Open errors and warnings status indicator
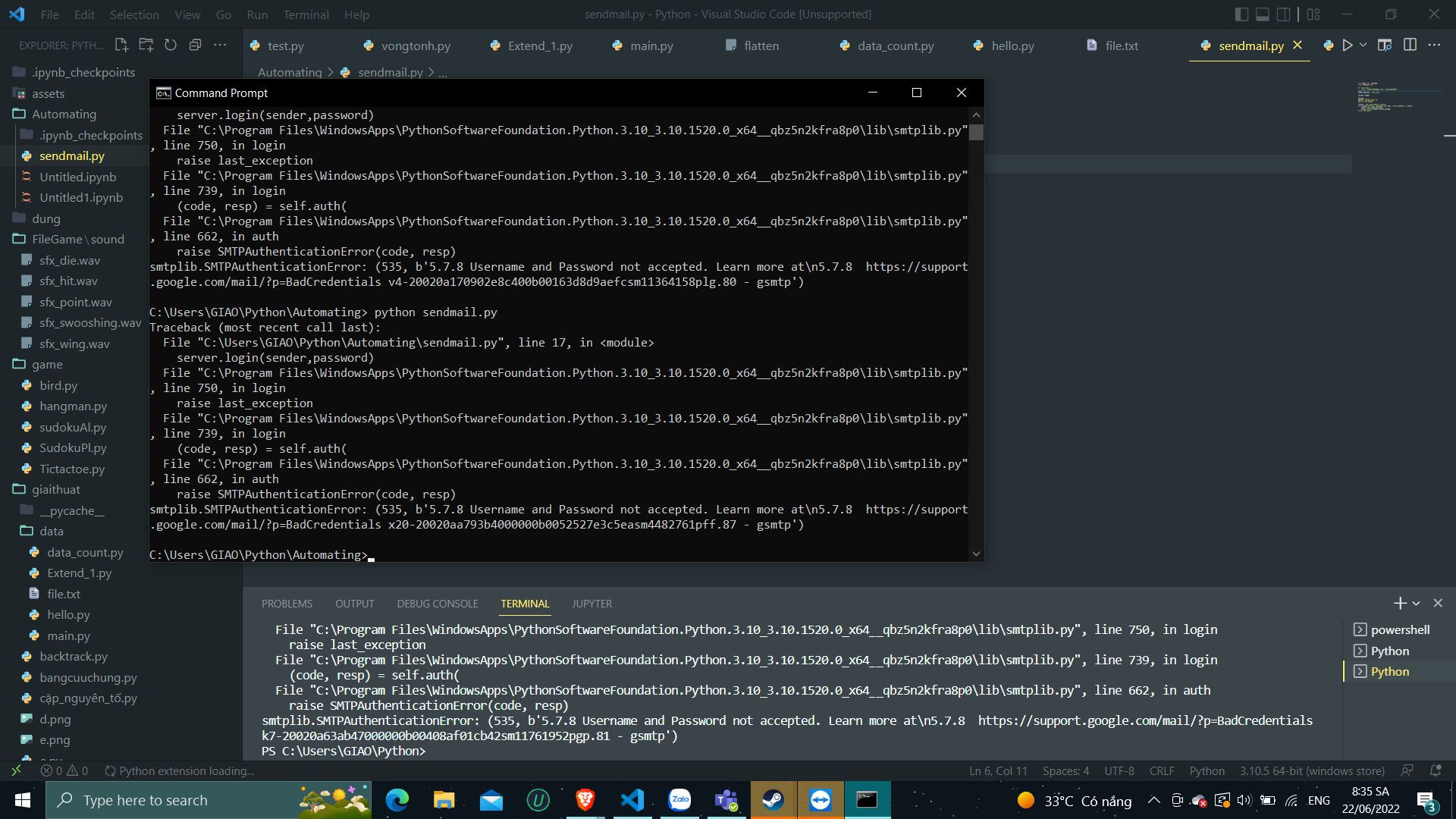The height and width of the screenshot is (819, 1456). (64, 771)
